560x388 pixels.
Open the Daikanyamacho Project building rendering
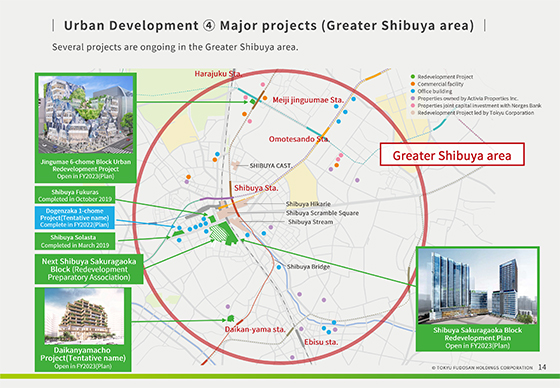pyautogui.click(x=84, y=316)
